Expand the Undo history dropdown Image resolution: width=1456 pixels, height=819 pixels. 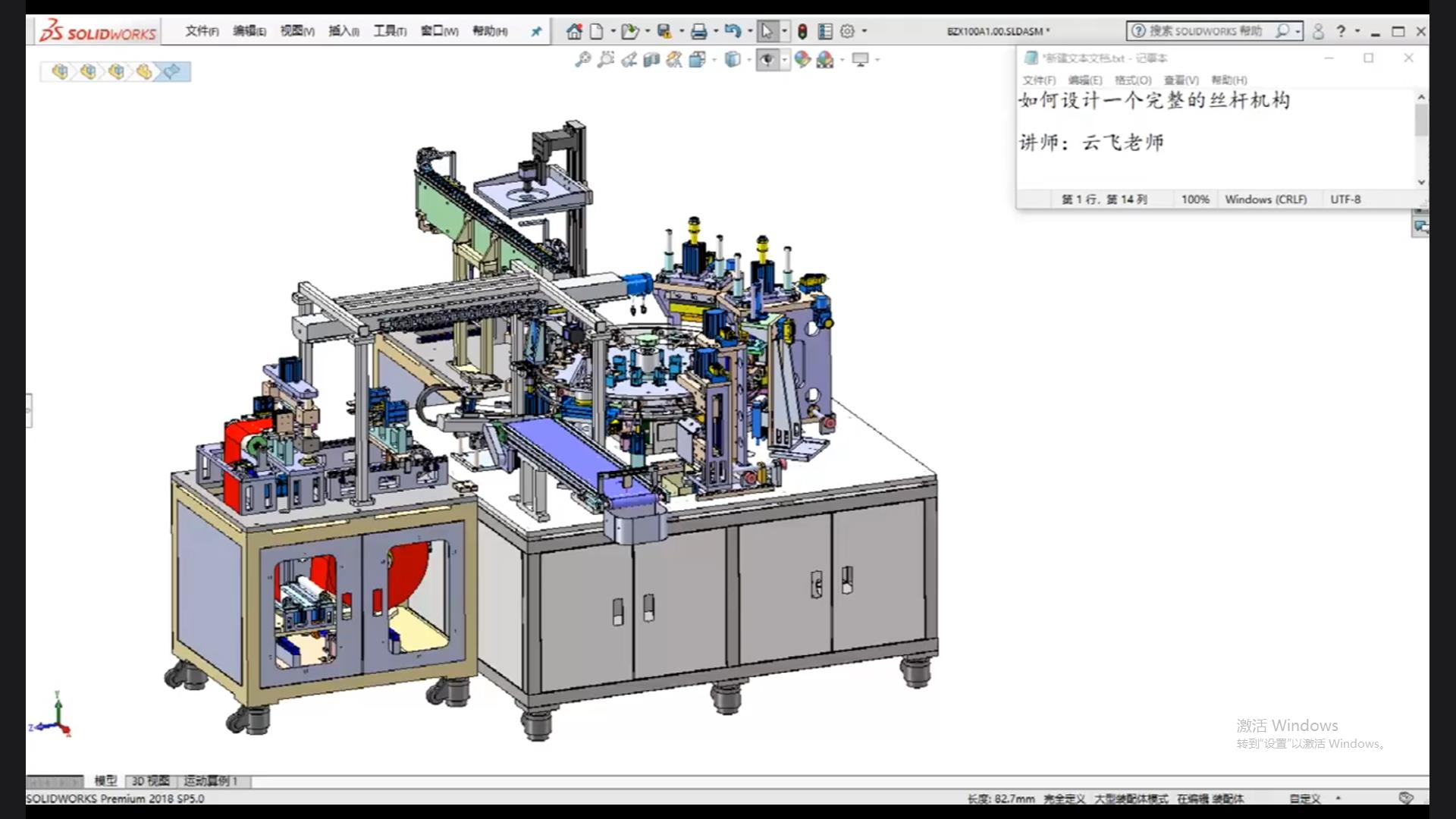[750, 31]
